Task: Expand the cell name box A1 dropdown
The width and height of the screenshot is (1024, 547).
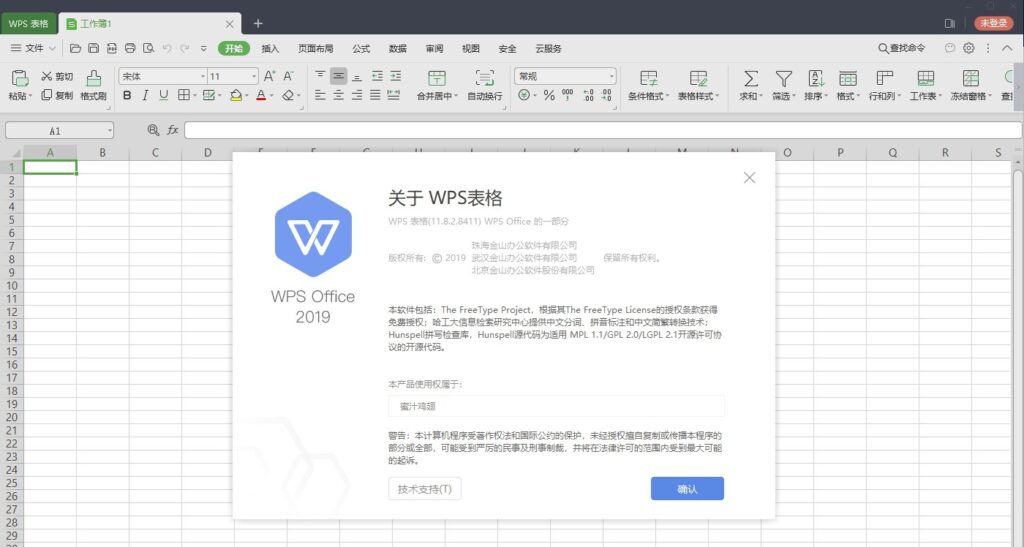Action: 109,131
